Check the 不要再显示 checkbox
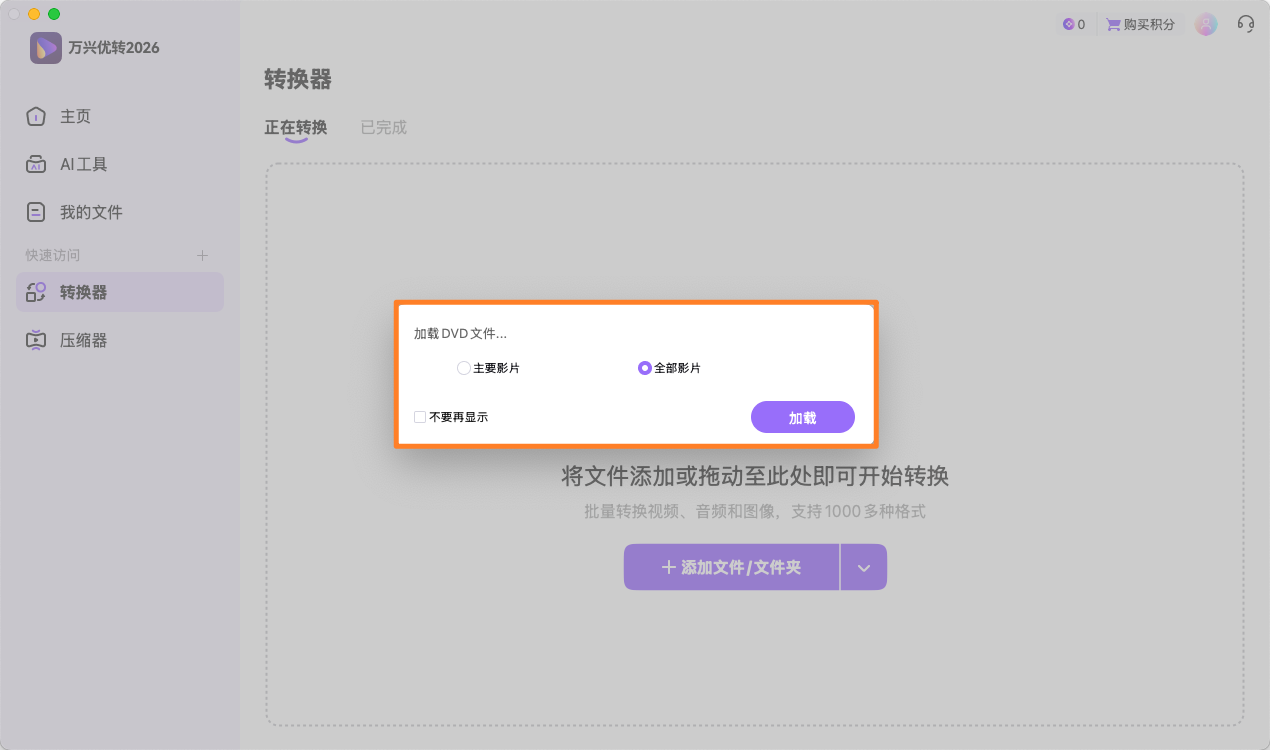This screenshot has width=1270, height=750. 420,416
